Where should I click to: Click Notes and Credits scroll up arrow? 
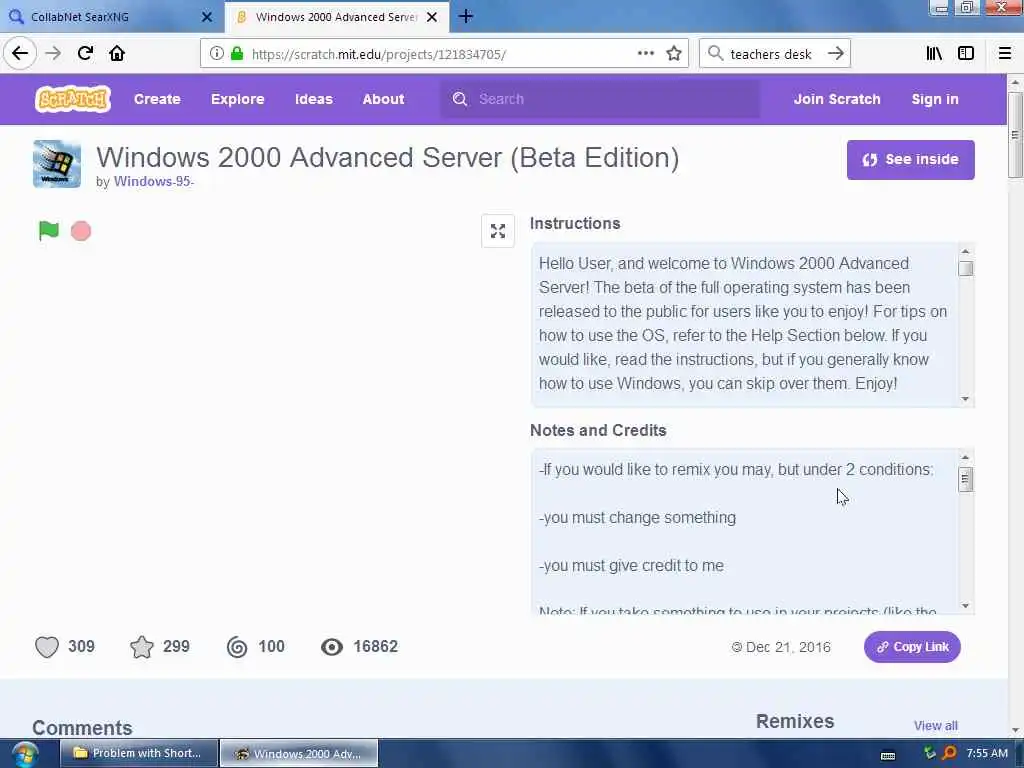965,457
